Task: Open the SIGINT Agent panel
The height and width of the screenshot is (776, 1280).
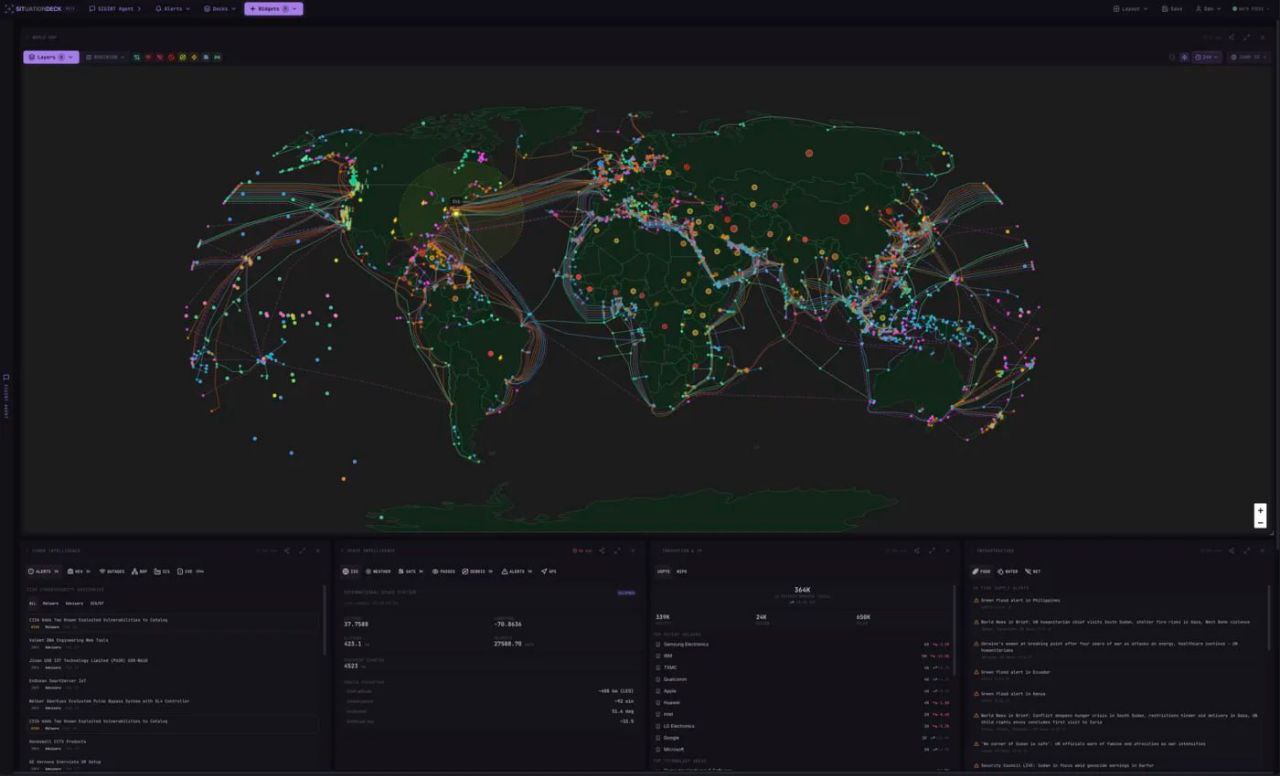Action: click(115, 9)
